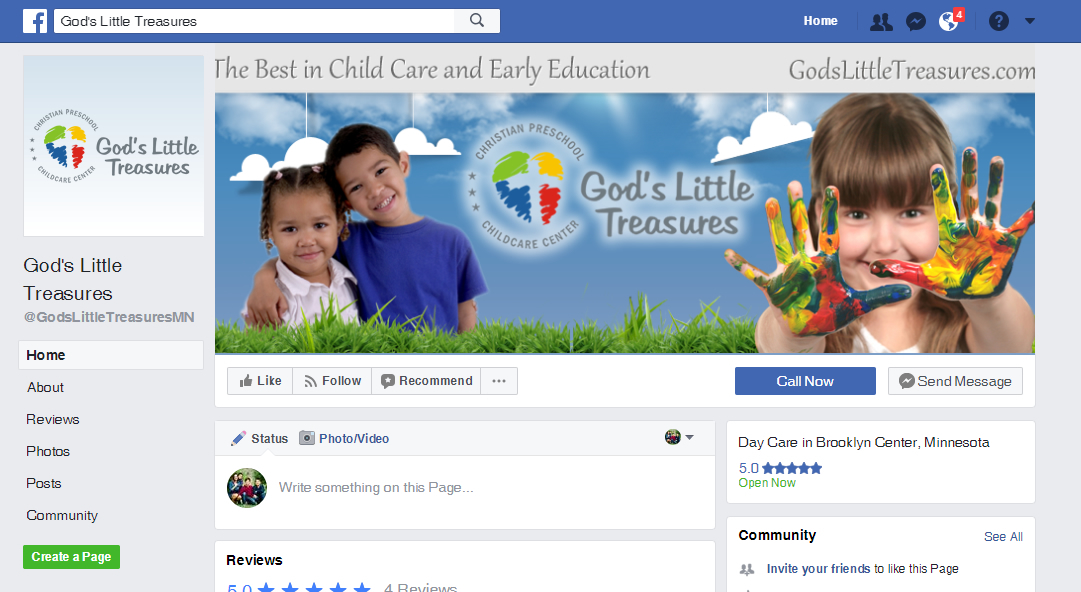Open the Messenger icon in top bar
The image size is (1081, 592).
[x=916, y=21]
